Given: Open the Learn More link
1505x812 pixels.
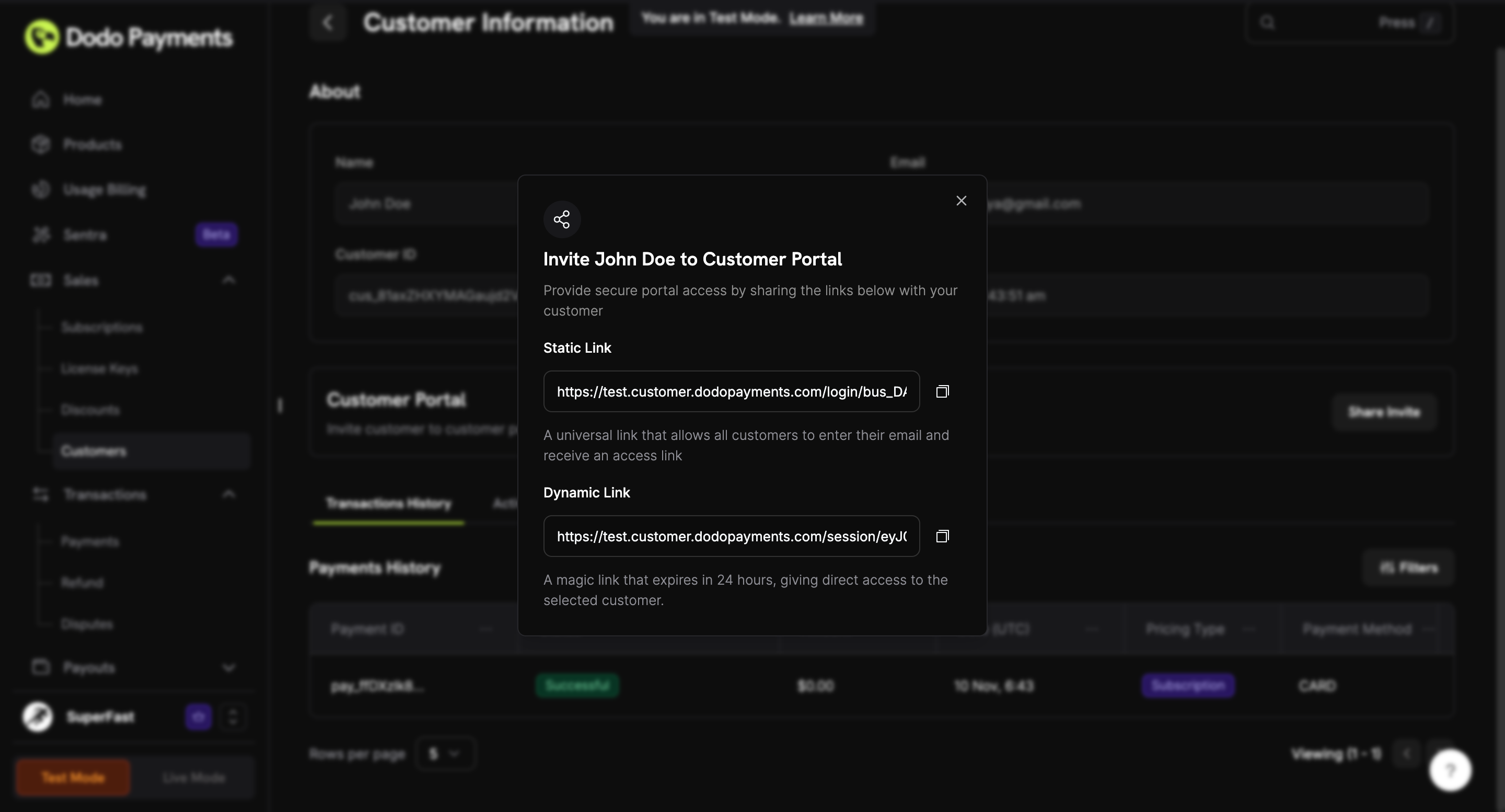Looking at the screenshot, I should (x=826, y=18).
